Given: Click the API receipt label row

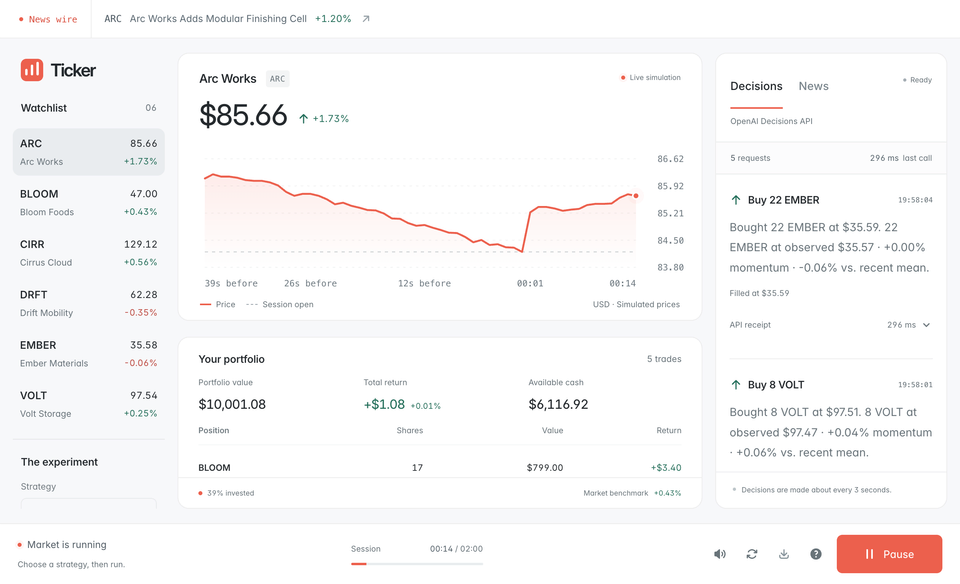Looking at the screenshot, I should coord(831,325).
